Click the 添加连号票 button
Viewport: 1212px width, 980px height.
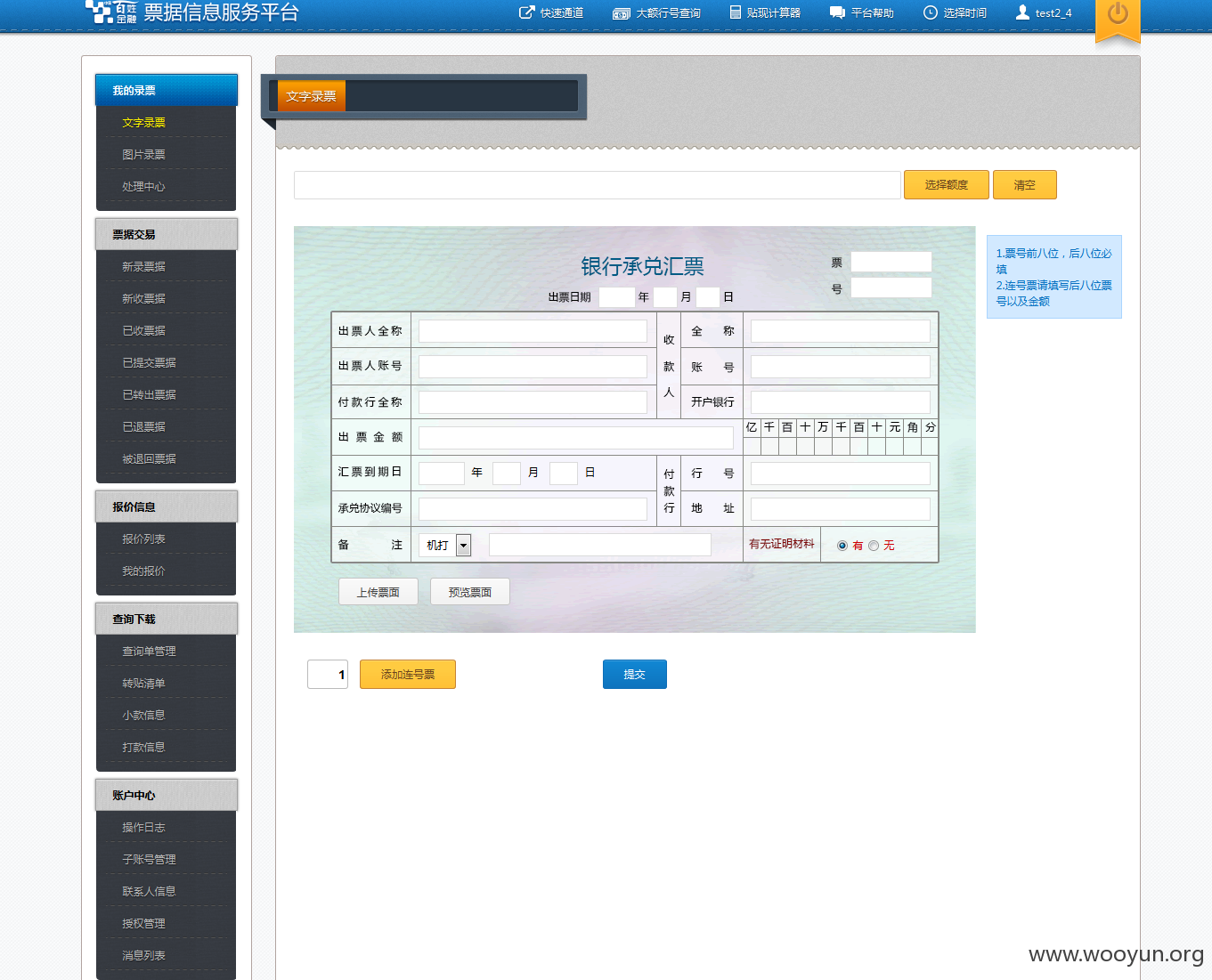coord(408,675)
